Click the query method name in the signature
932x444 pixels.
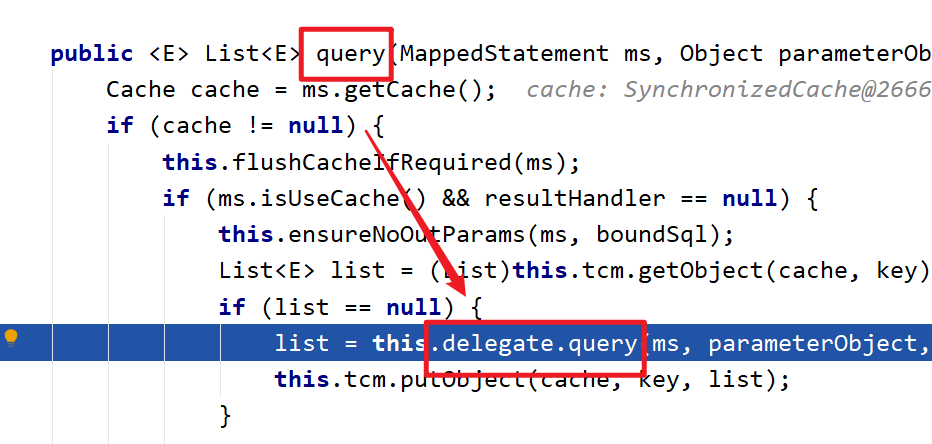tap(351, 55)
